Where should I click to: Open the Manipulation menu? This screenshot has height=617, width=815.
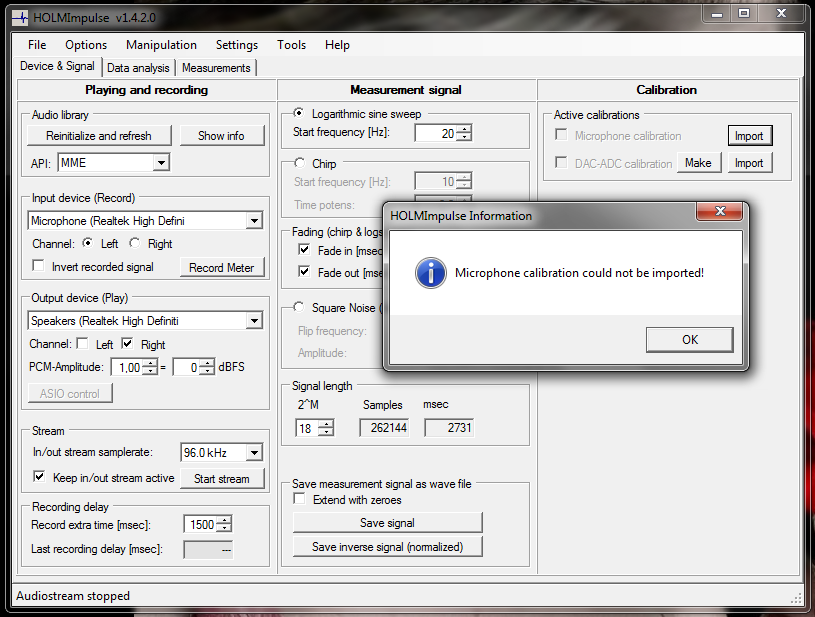[x=161, y=45]
